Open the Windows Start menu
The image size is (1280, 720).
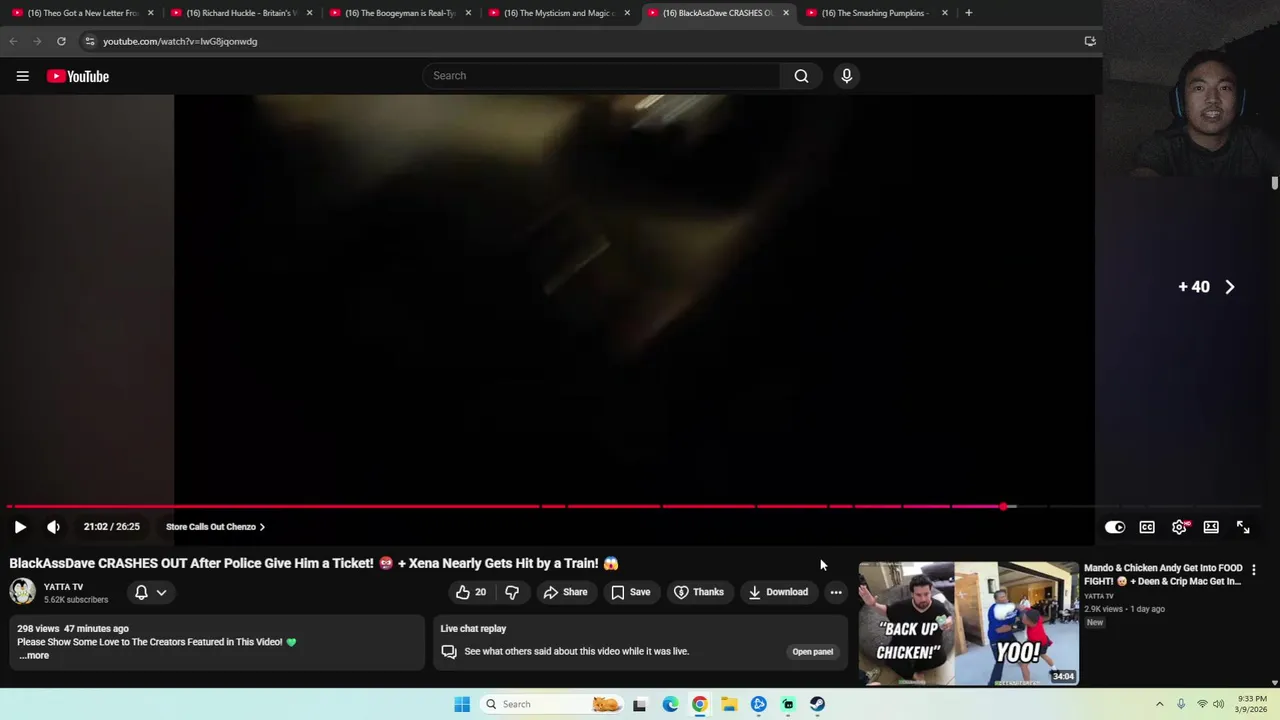point(462,704)
